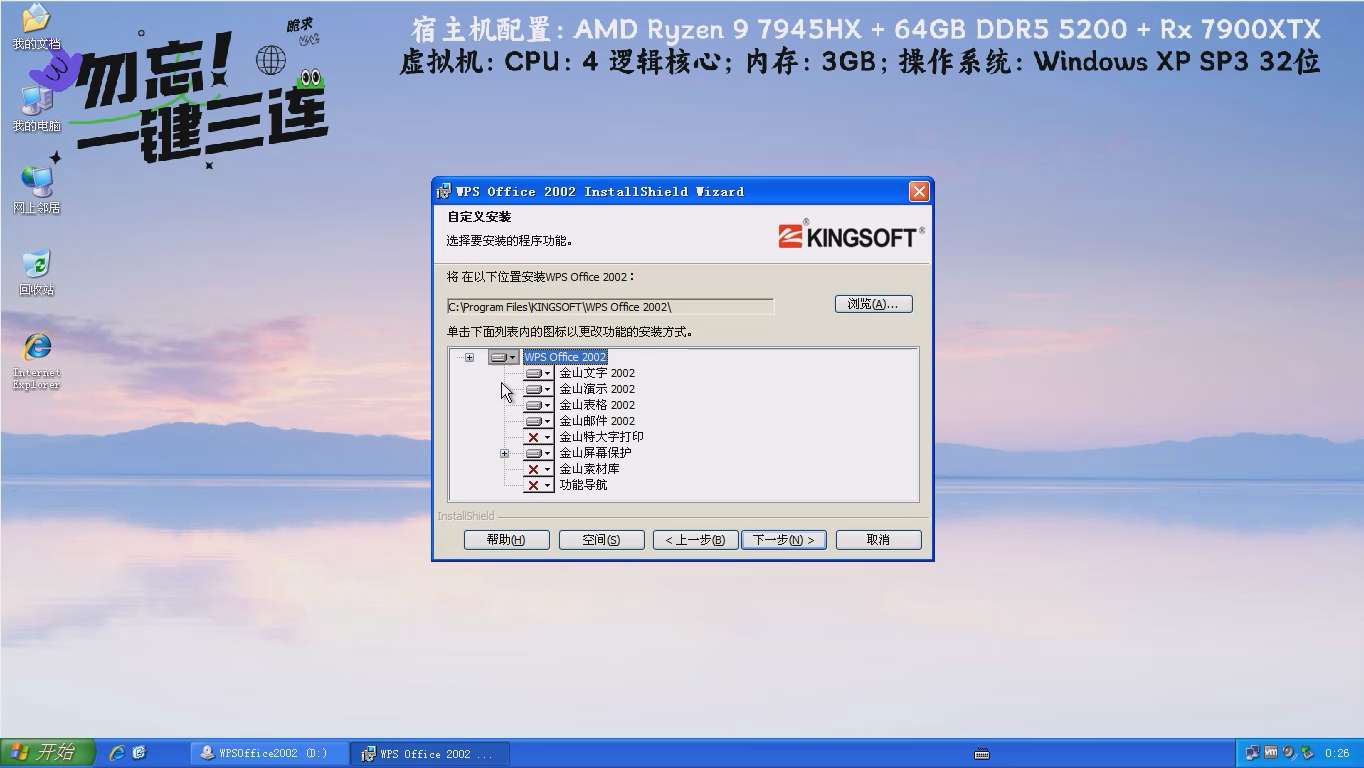The height and width of the screenshot is (768, 1364).
Task: Go back with the 上一步(B) button
Action: click(695, 540)
